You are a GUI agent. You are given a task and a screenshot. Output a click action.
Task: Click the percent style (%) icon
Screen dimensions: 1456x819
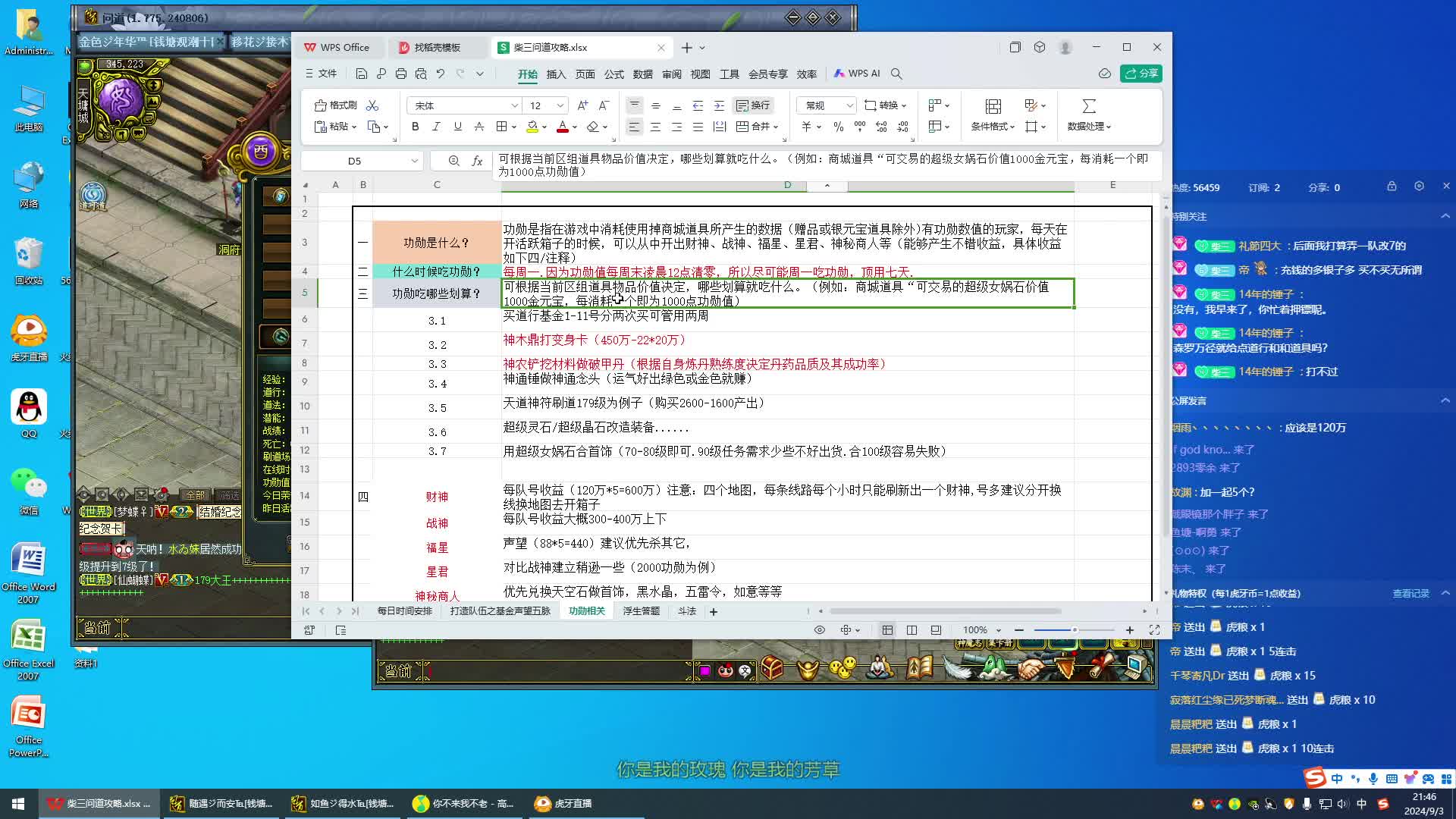tap(839, 127)
